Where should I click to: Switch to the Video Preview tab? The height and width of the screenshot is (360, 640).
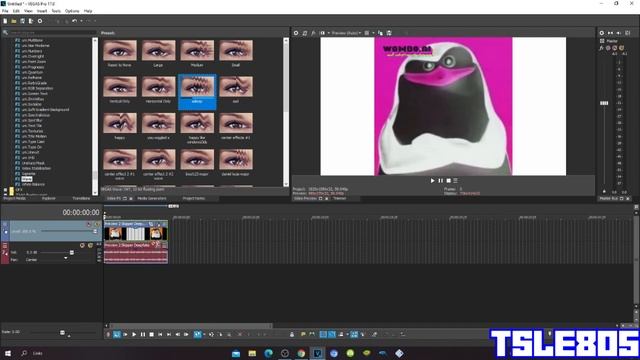point(305,198)
